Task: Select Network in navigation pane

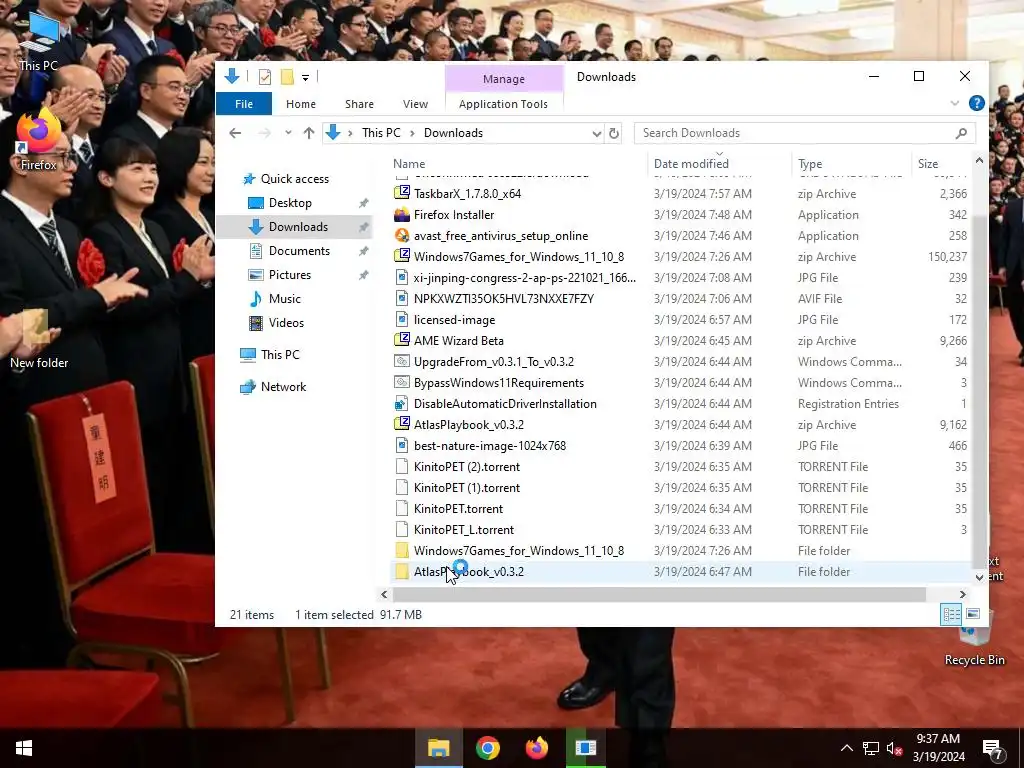Action: tap(283, 387)
